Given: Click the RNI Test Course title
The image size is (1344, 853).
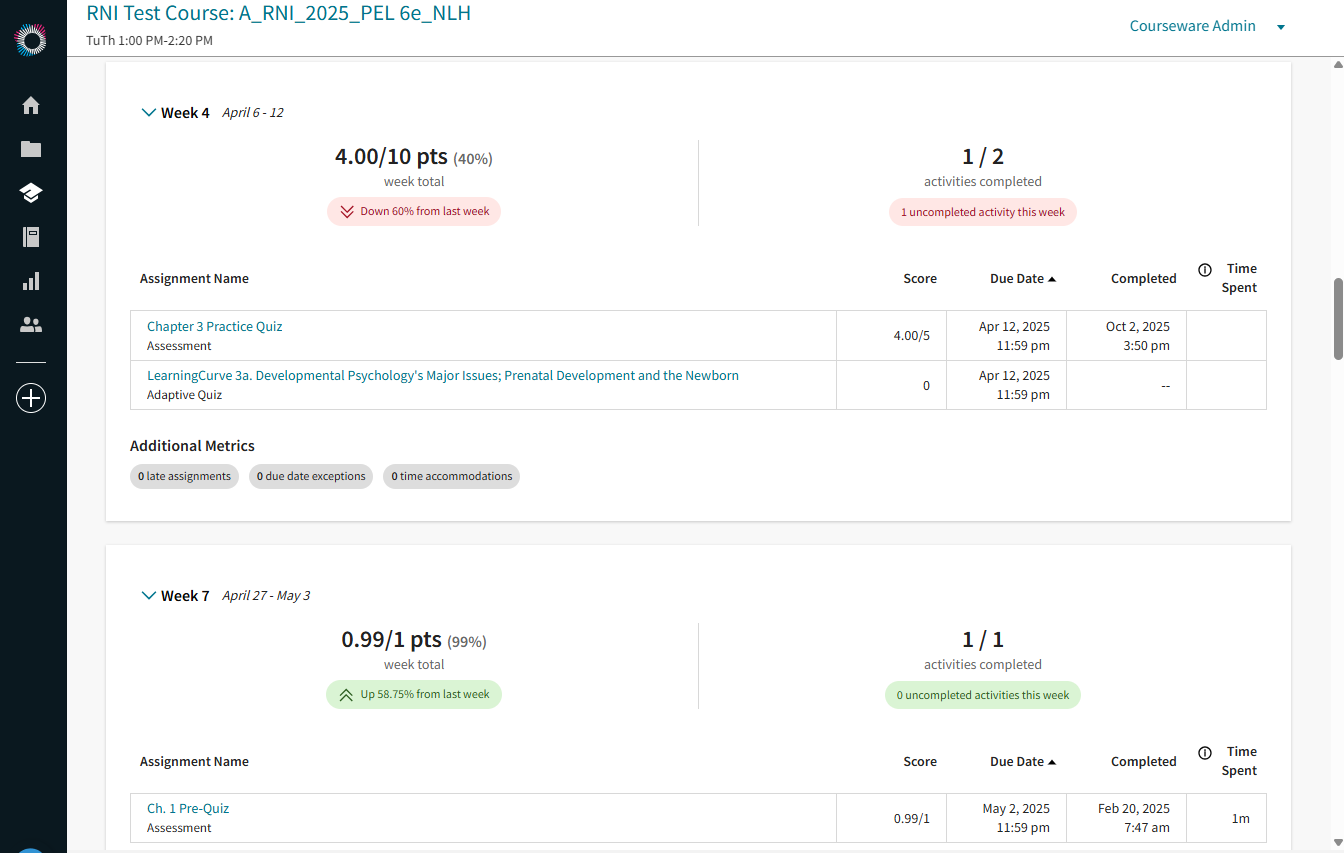Looking at the screenshot, I should [278, 15].
